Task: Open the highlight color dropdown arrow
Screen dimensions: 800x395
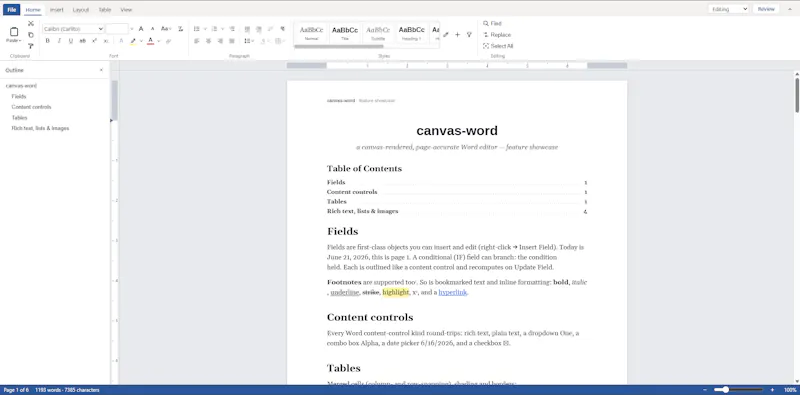Action: coord(141,41)
